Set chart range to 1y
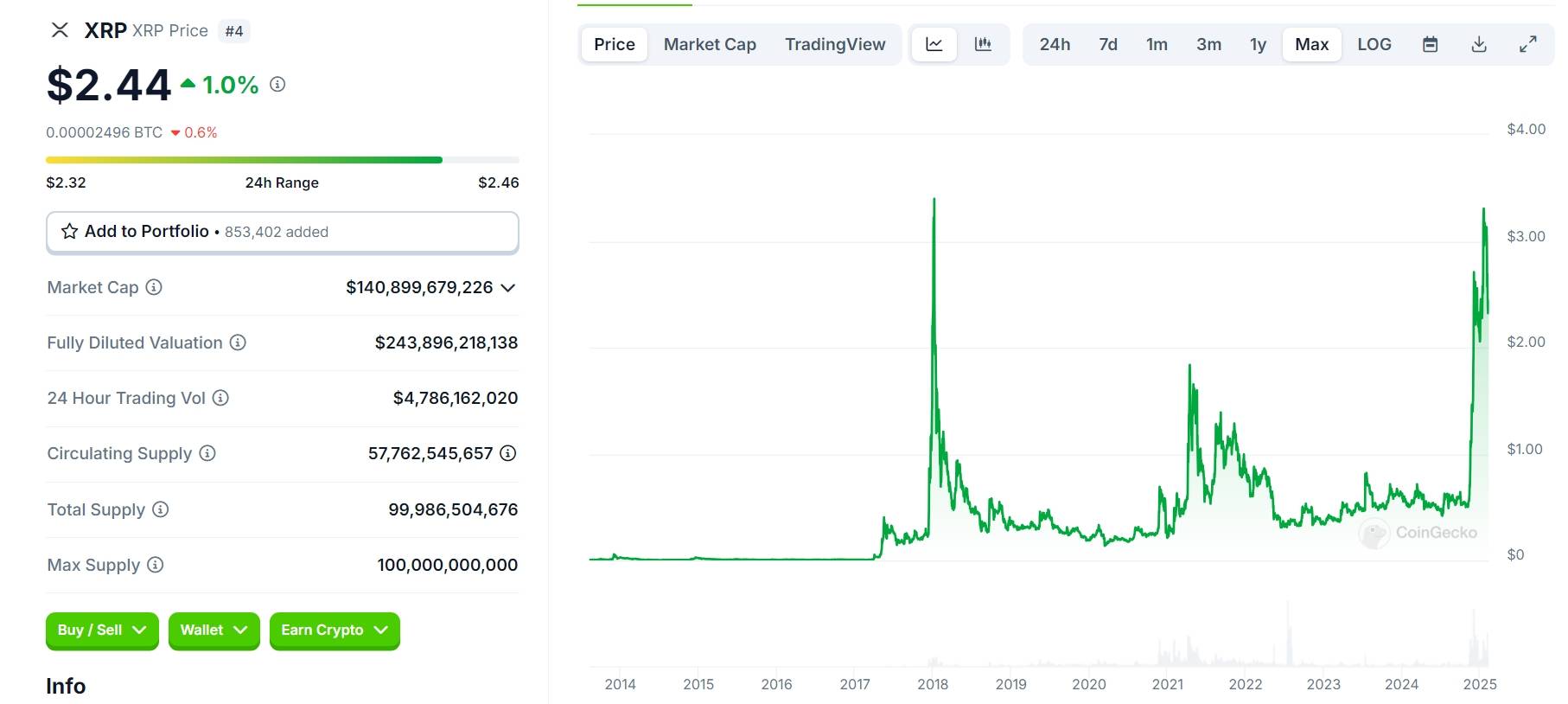Image resolution: width=1568 pixels, height=704 pixels. click(x=1258, y=44)
